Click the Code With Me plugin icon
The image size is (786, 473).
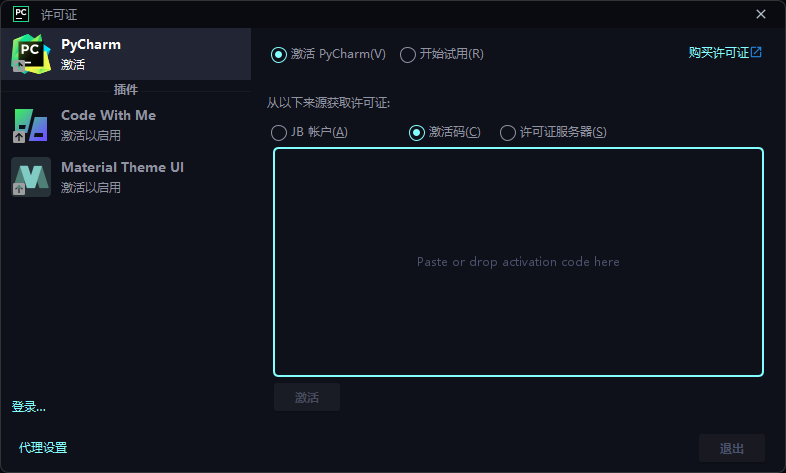[x=31, y=125]
